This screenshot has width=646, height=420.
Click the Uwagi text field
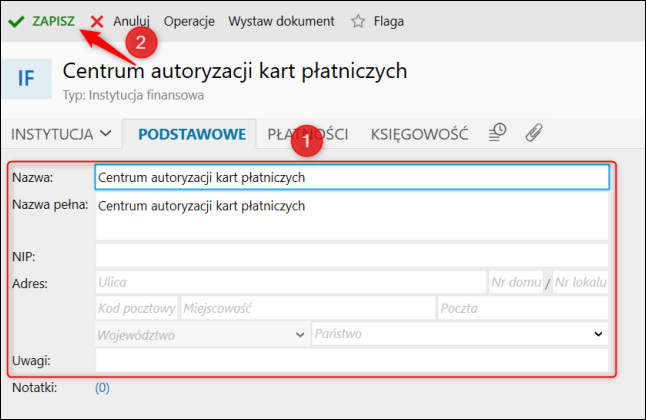click(x=352, y=360)
